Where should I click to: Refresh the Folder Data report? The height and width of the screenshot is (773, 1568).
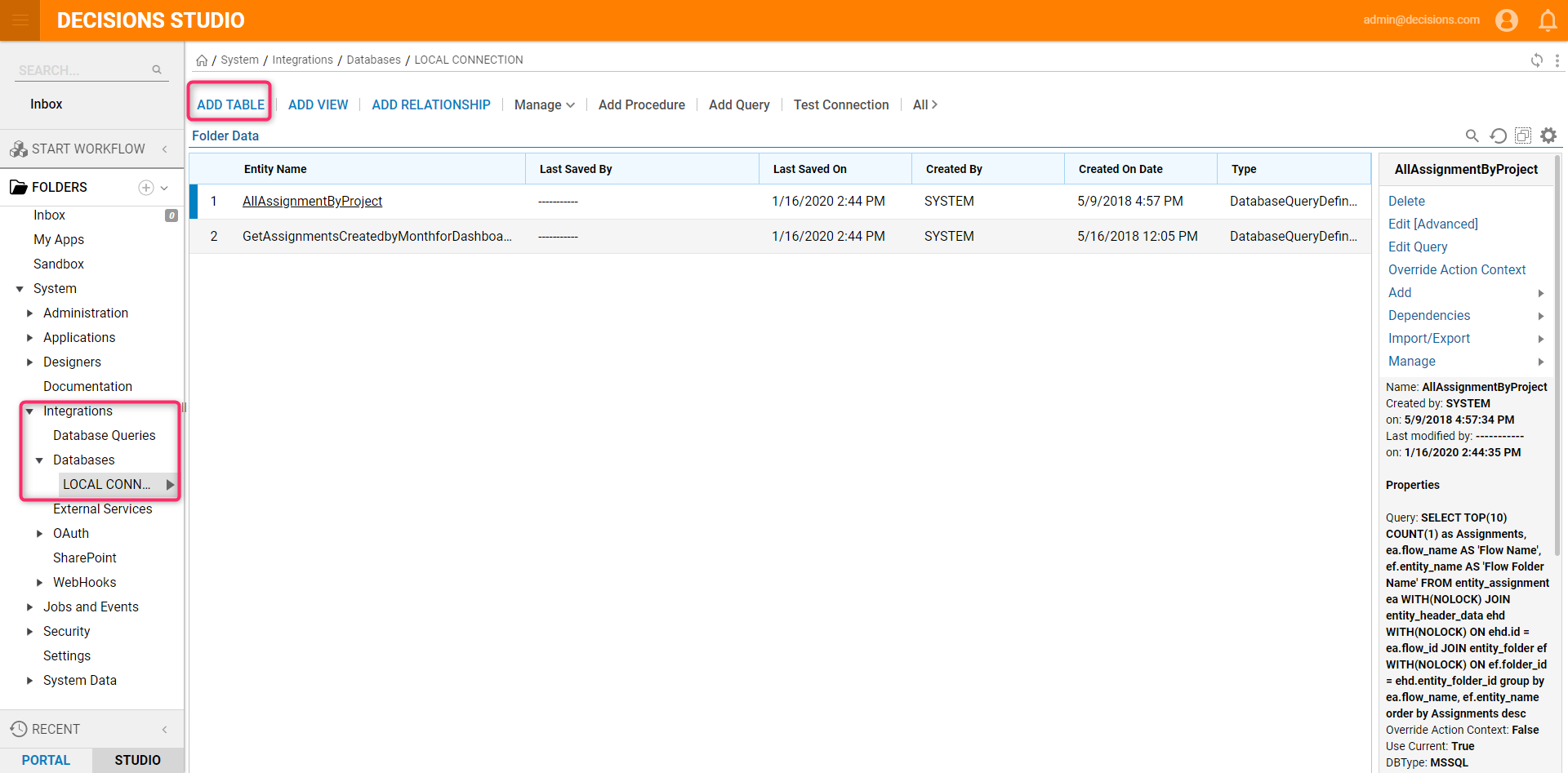coord(1498,135)
